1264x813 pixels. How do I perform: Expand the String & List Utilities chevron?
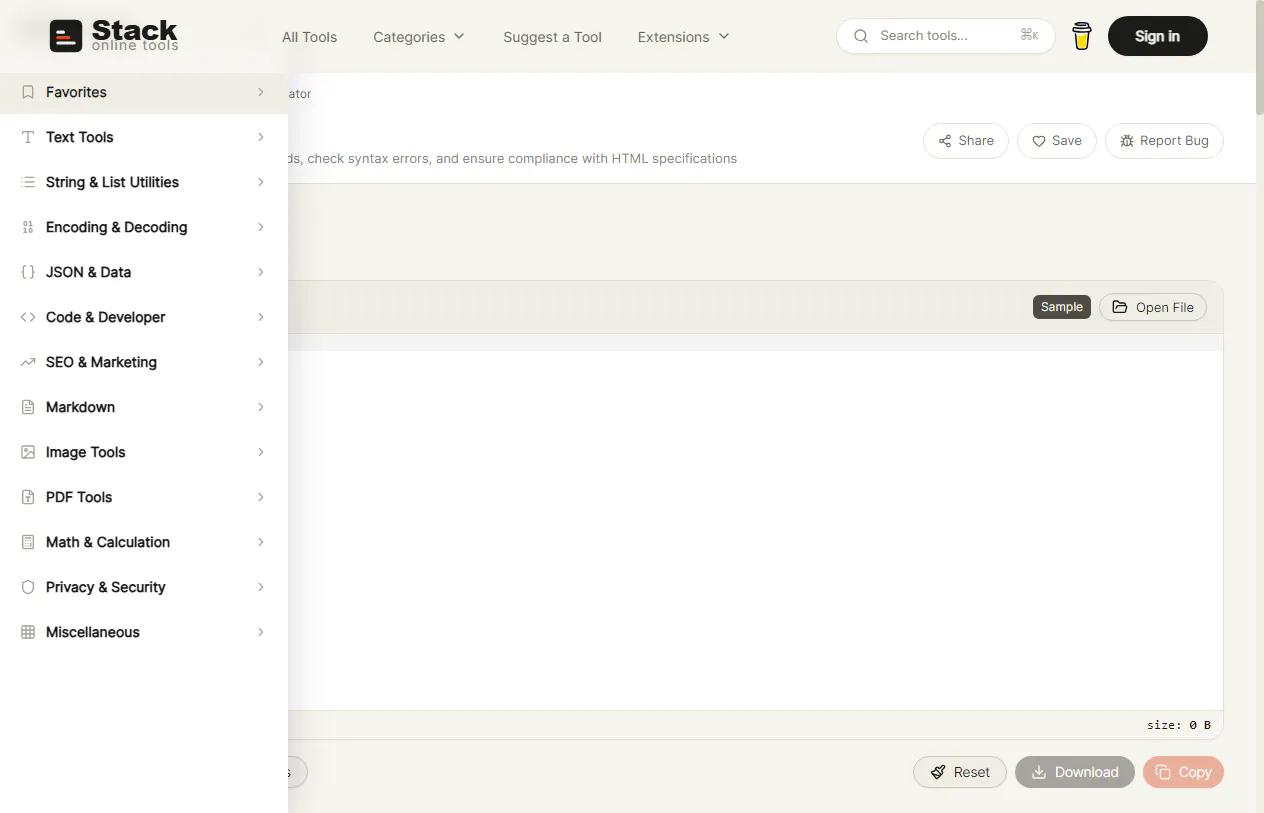point(261,182)
